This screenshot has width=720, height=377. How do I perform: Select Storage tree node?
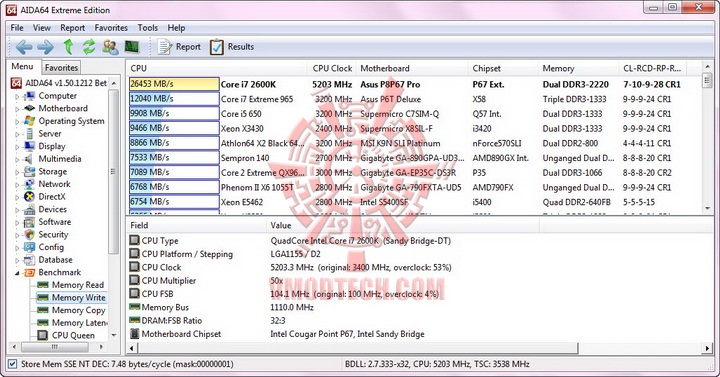(x=52, y=171)
